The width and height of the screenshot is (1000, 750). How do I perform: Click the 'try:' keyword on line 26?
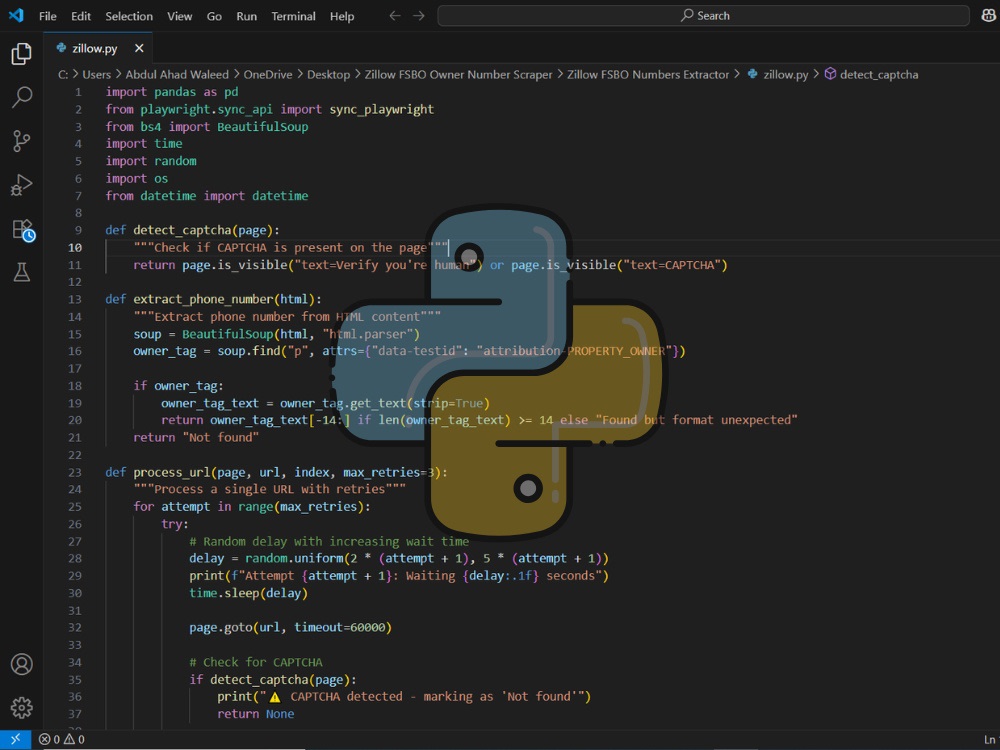[175, 524]
